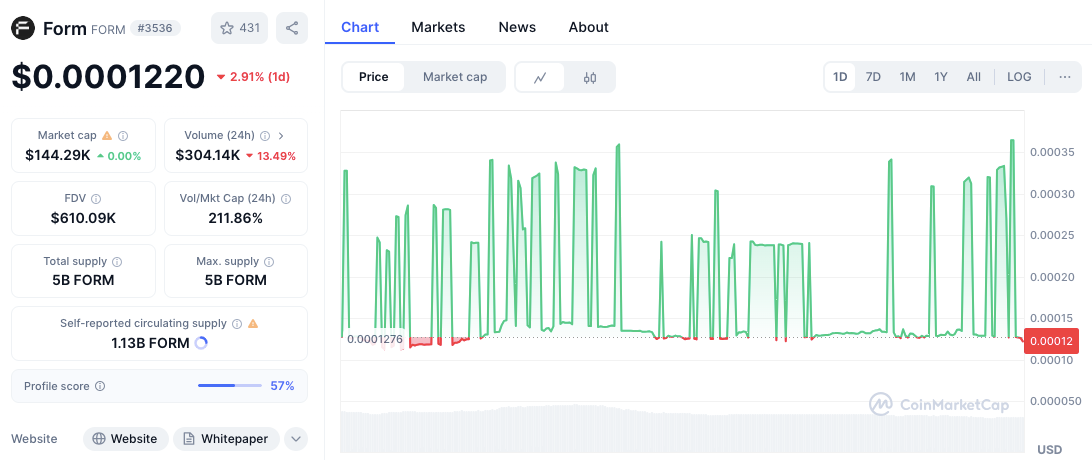Click the volume bars area under chart
1092x460 pixels.
682,428
